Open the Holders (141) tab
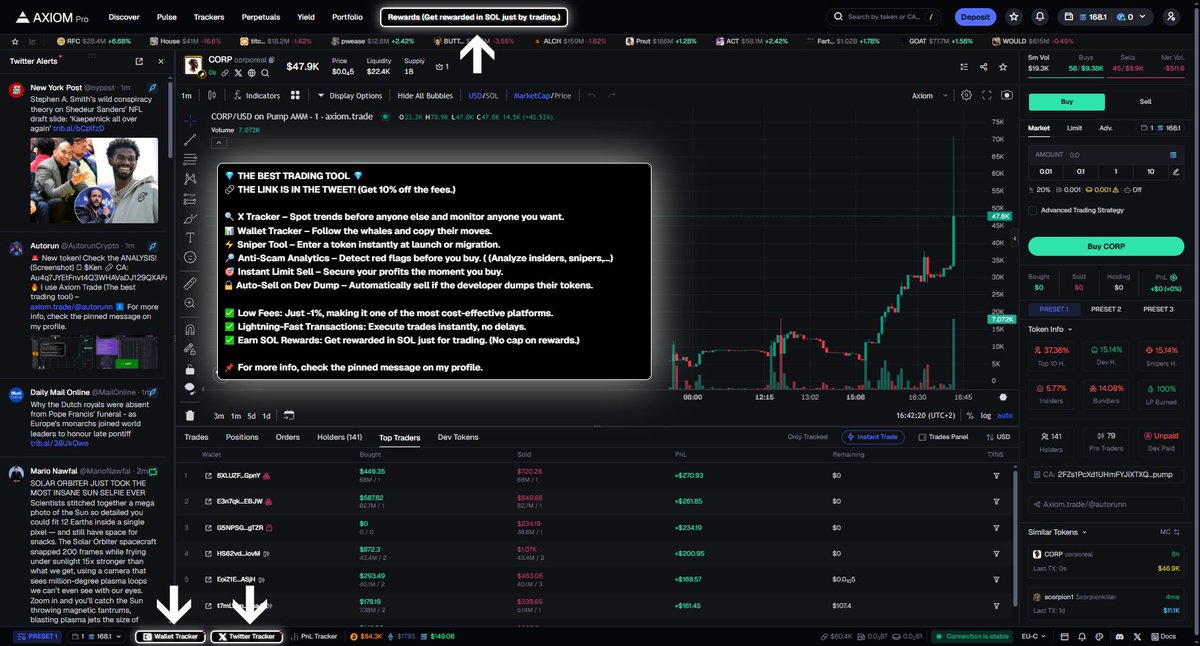Screen dimensions: 1200x646 pos(339,437)
